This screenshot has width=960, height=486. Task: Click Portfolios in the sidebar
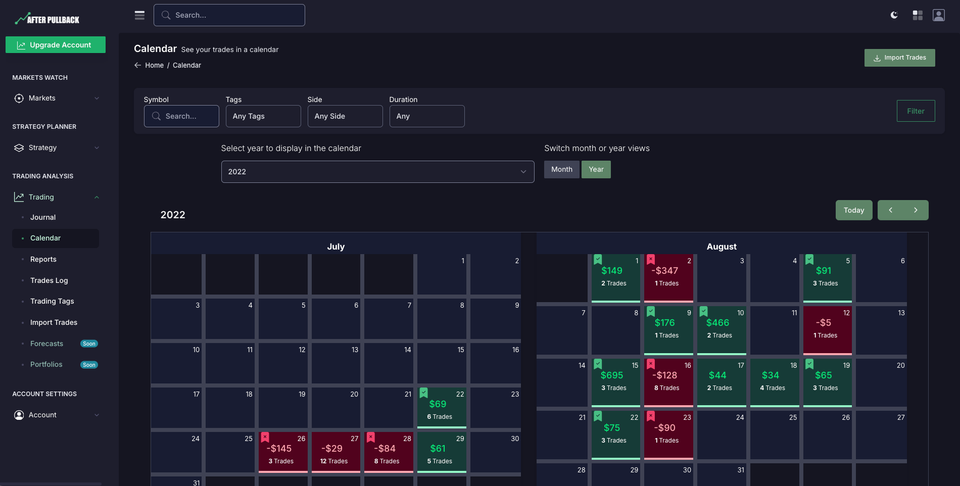[x=46, y=364]
